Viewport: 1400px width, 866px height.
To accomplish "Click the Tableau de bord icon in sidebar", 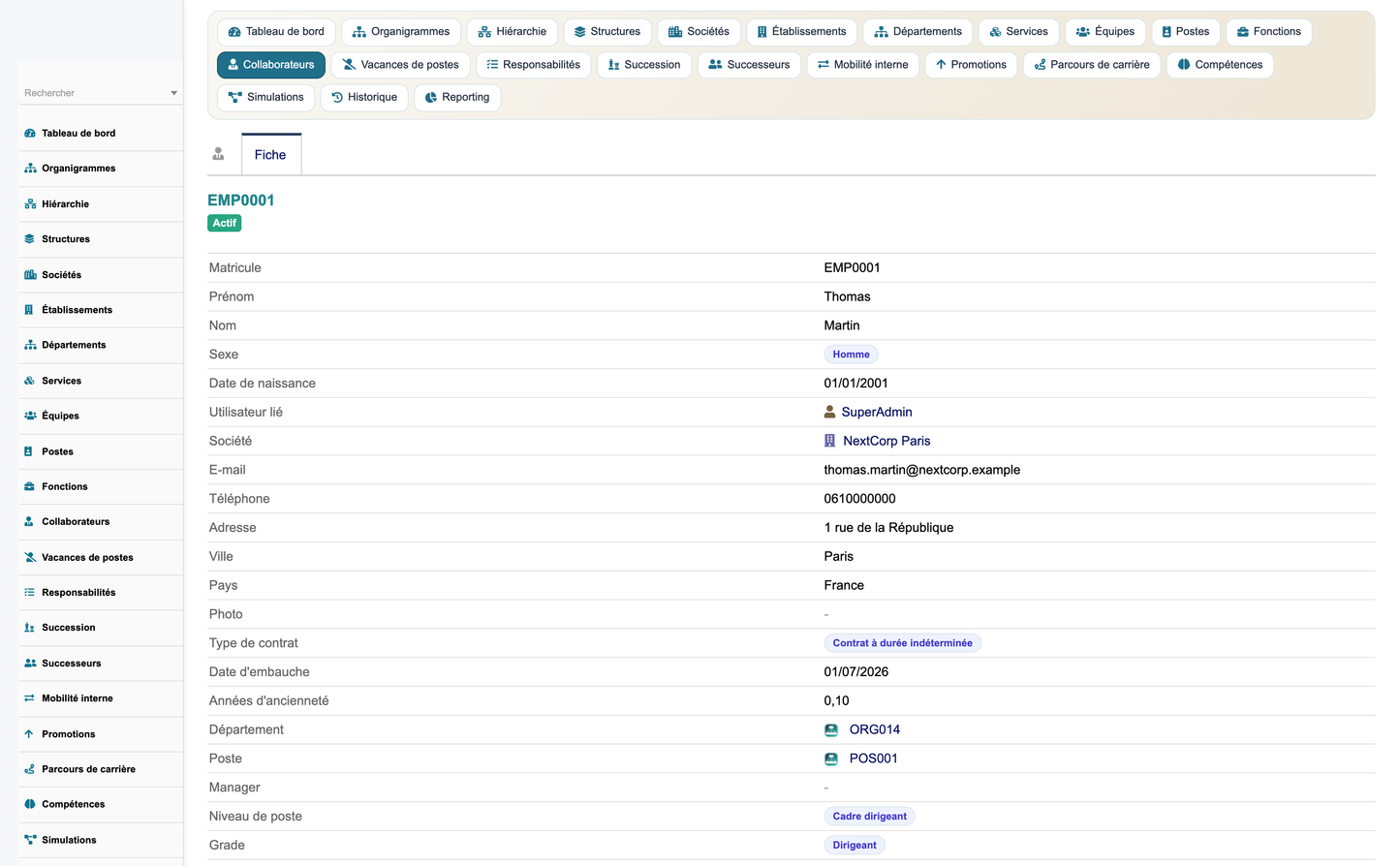I will pyautogui.click(x=30, y=134).
